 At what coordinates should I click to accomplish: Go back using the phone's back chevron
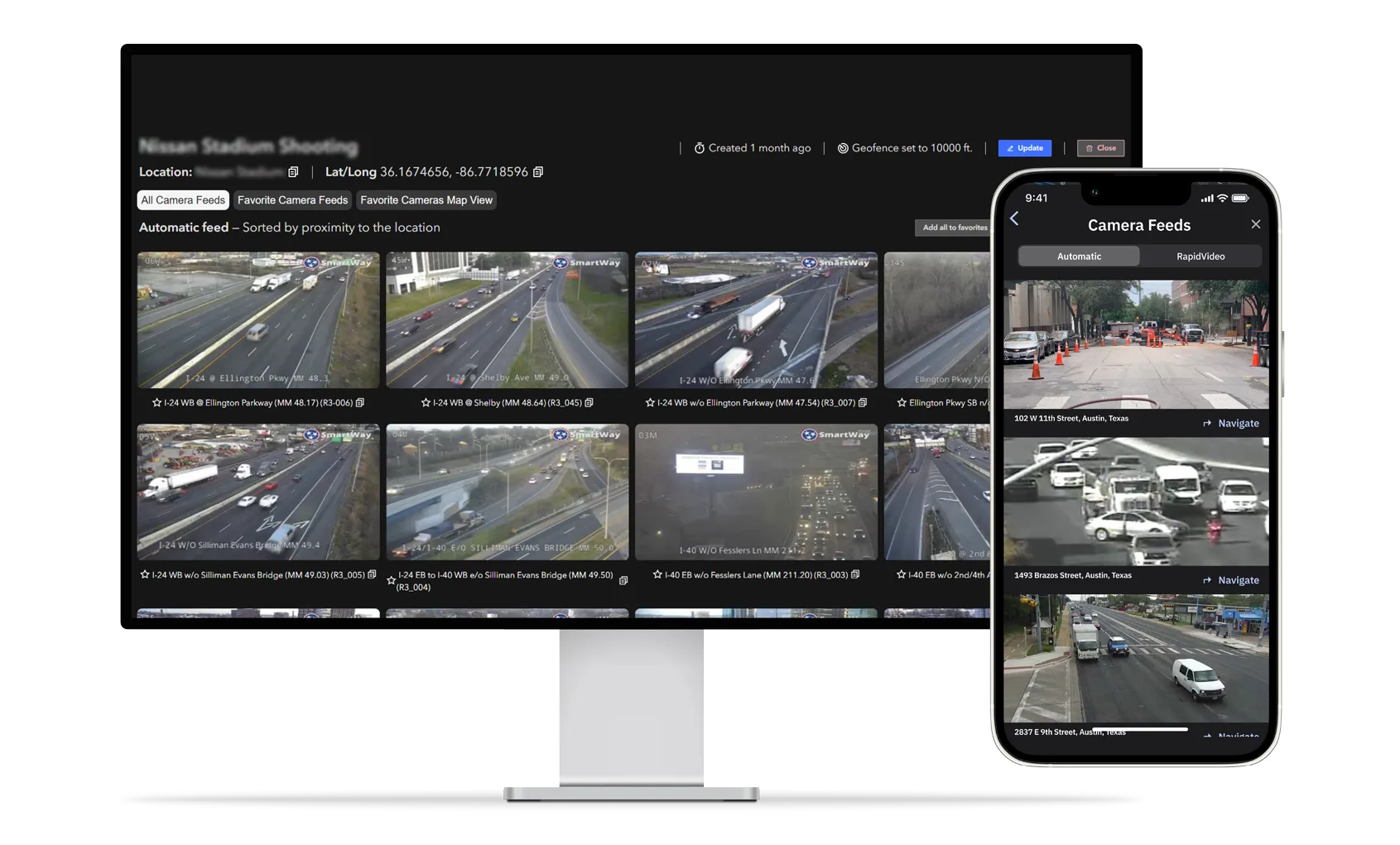[1014, 218]
